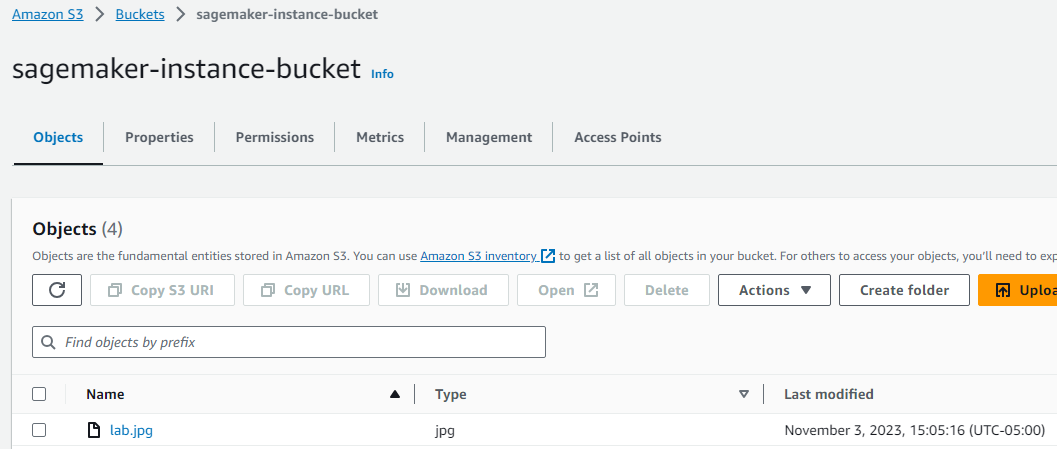Open the lab.jpg object link
The width and height of the screenshot is (1057, 449).
coord(131,430)
